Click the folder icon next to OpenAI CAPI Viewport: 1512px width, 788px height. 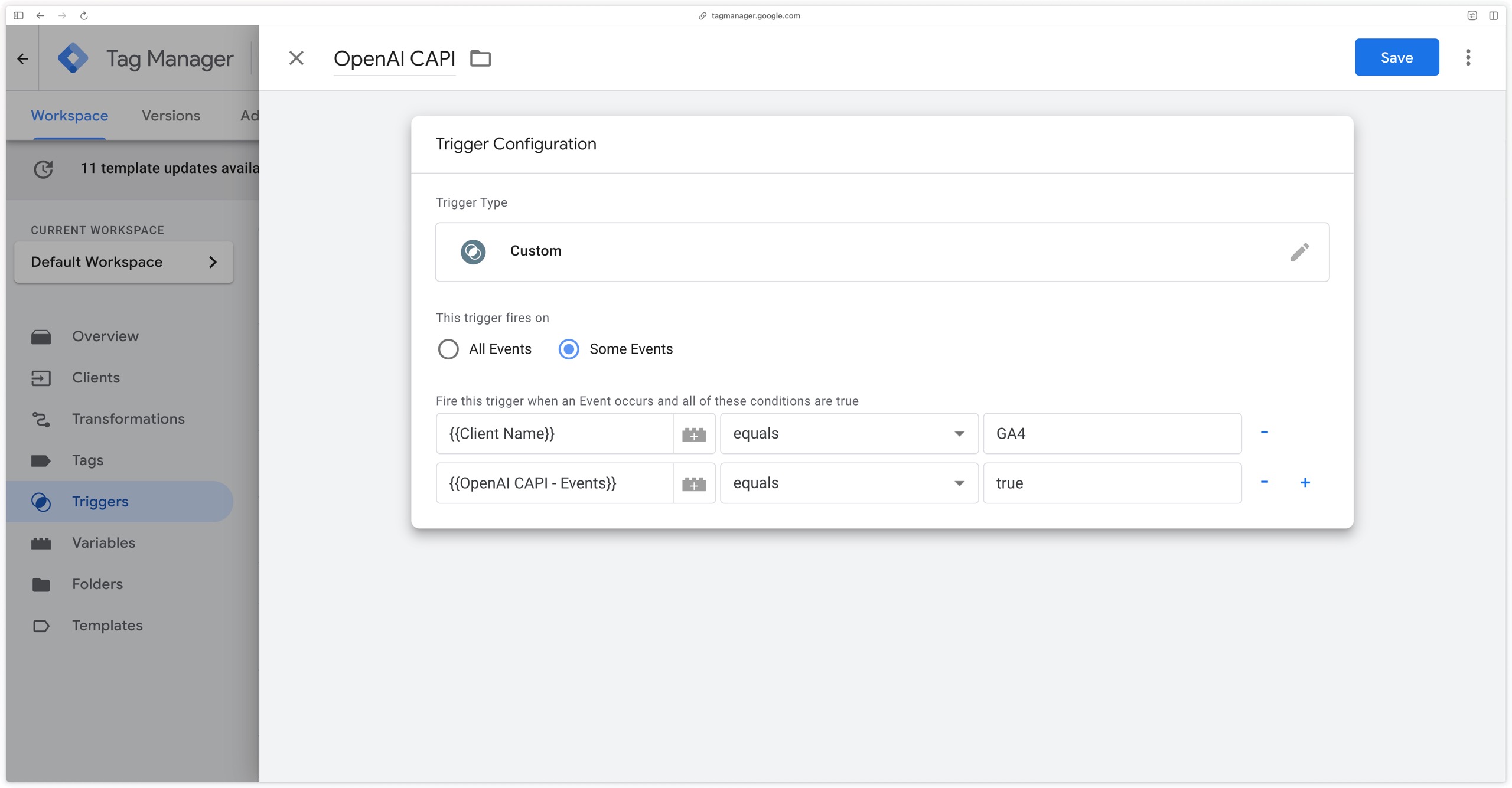click(480, 58)
